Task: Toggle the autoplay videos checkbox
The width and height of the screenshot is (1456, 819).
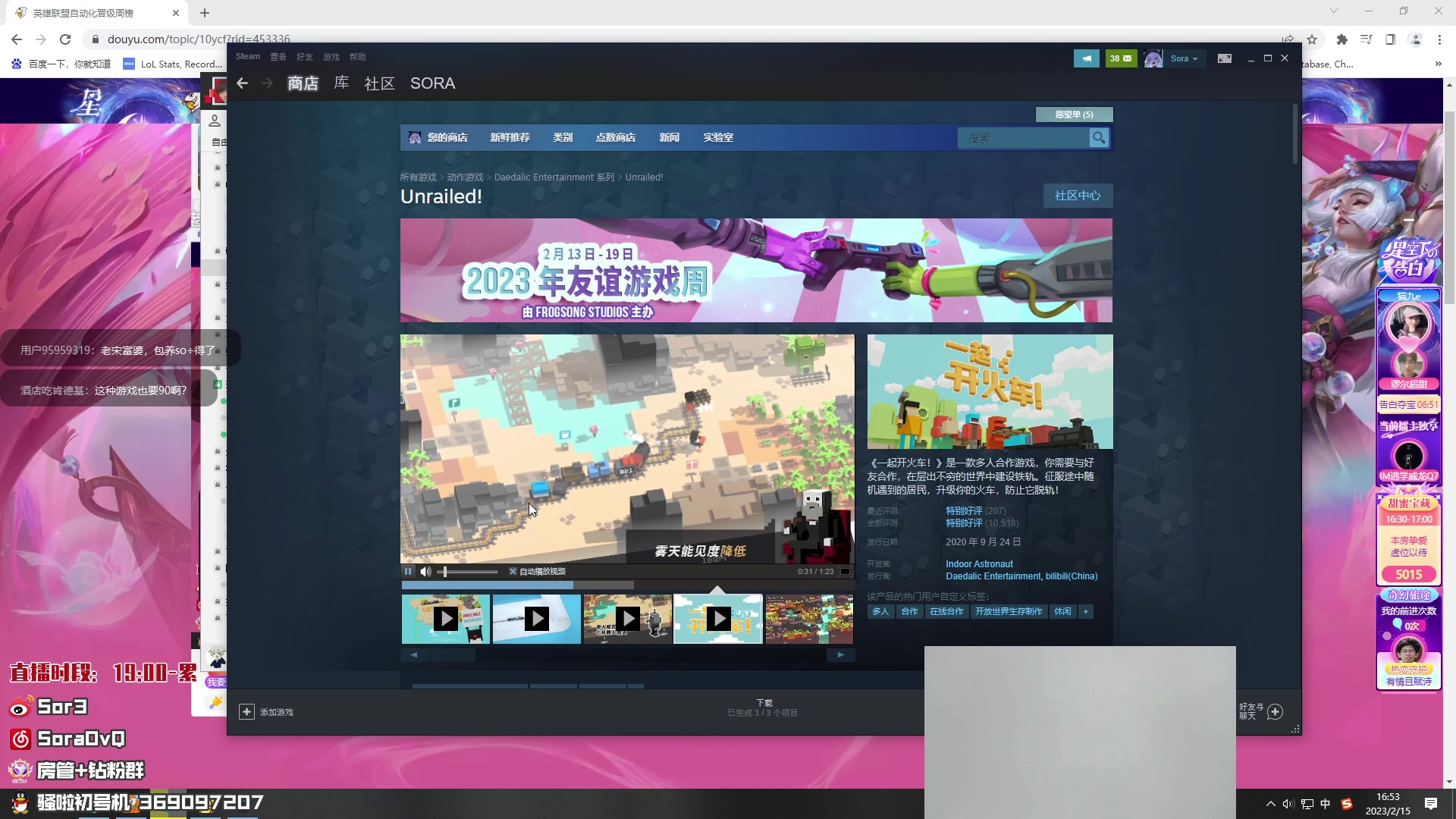Action: [513, 572]
